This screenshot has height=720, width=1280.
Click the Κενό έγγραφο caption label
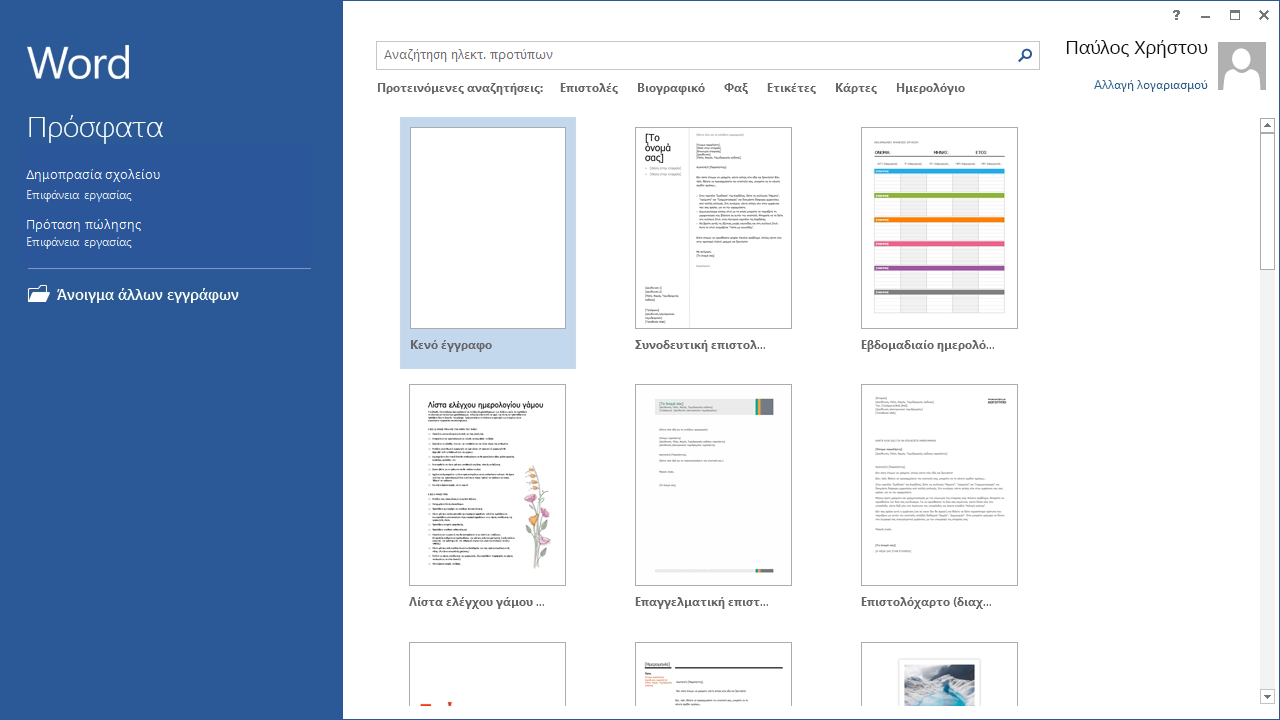451,345
